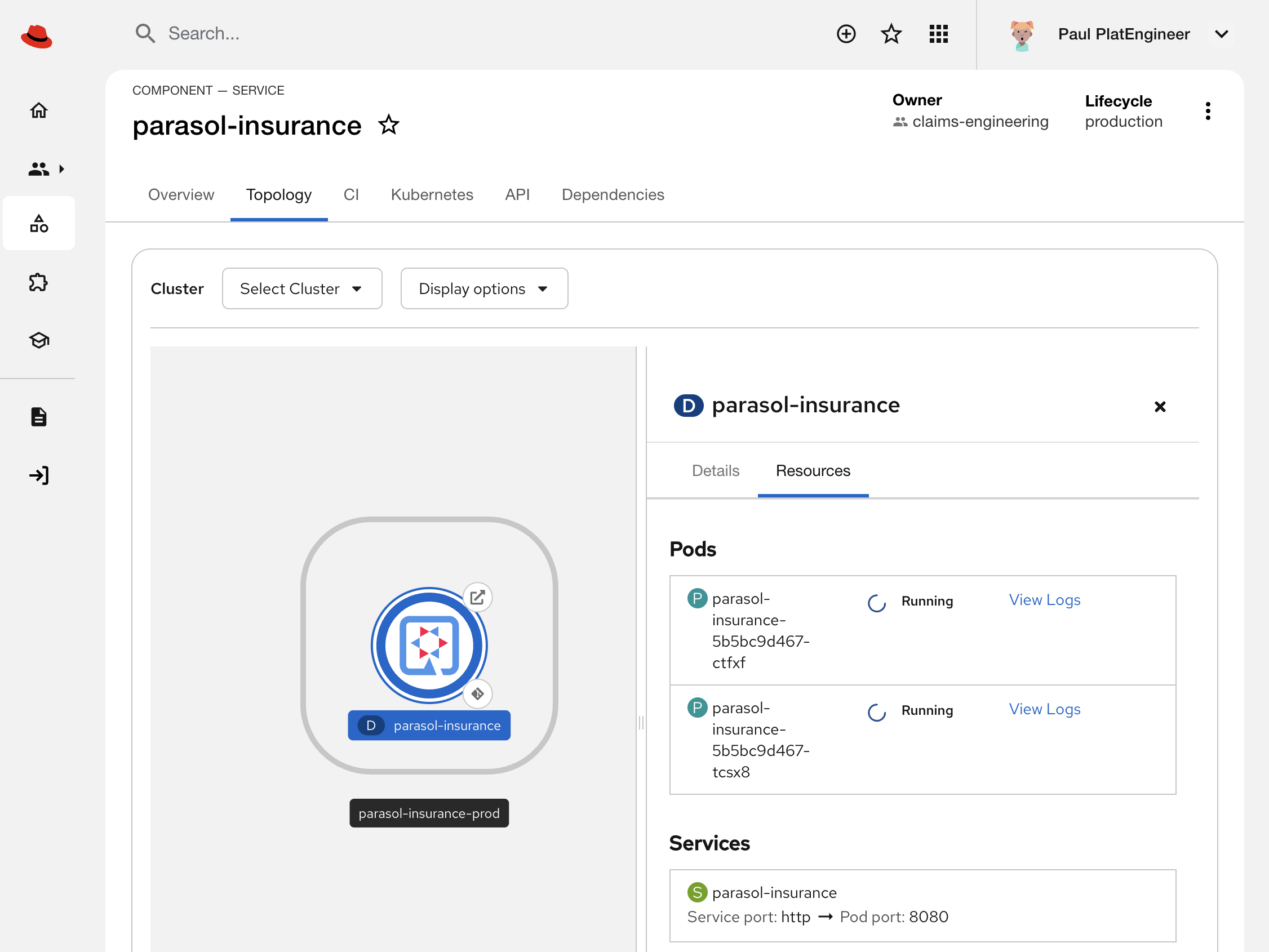Click pod name ending 5b5bc9d467-tcsx8
Image resolution: width=1269 pixels, height=952 pixels.
tap(761, 740)
